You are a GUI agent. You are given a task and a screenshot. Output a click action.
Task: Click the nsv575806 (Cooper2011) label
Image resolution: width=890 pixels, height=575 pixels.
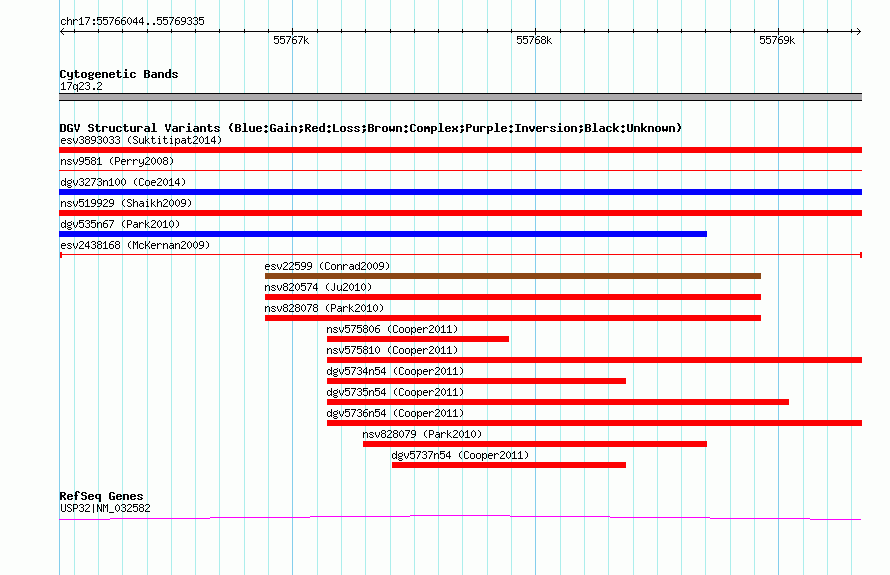tap(392, 329)
